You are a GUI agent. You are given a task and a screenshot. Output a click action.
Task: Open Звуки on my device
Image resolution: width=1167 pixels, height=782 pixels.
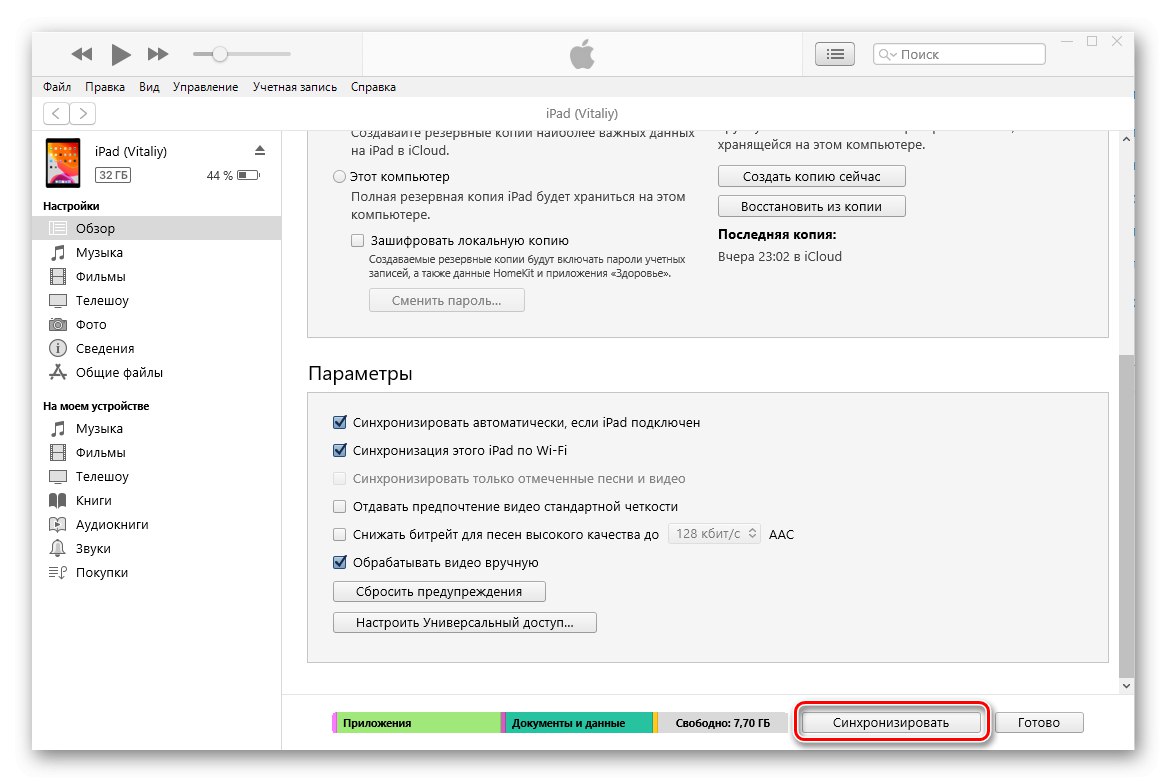[x=93, y=549]
